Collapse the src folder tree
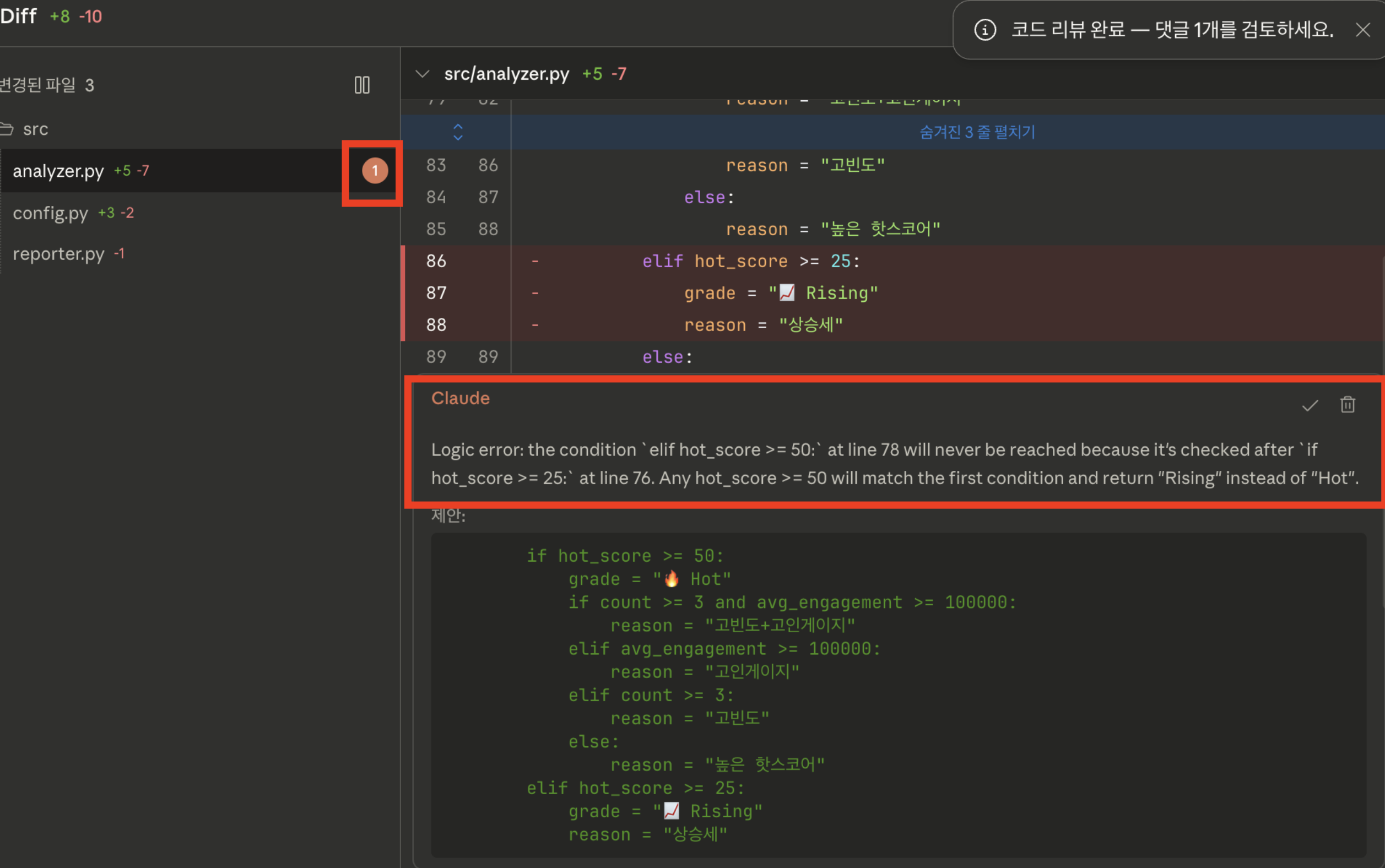Viewport: 1385px width, 868px height. (x=36, y=129)
